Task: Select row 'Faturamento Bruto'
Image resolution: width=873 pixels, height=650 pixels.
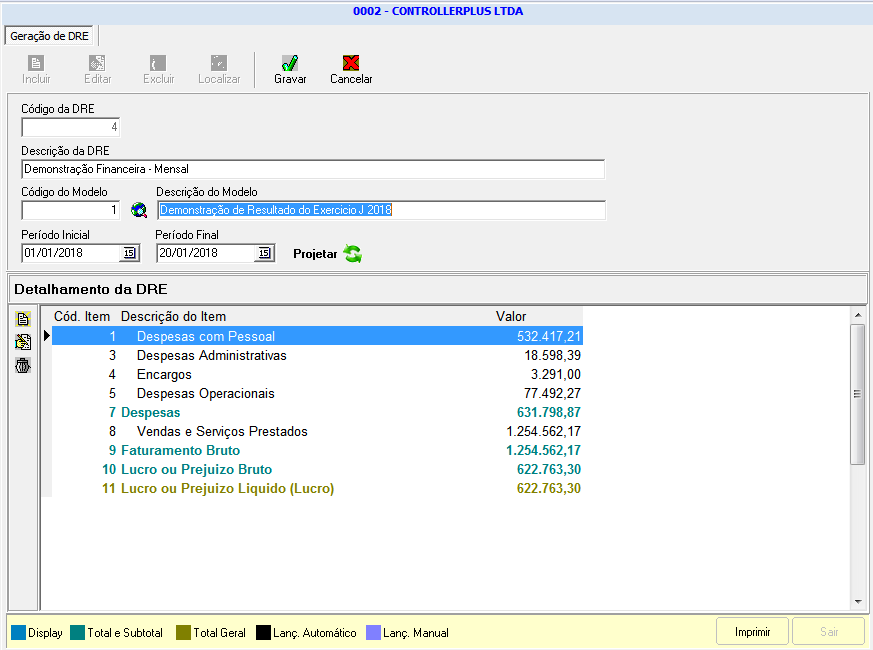Action: coord(317,450)
